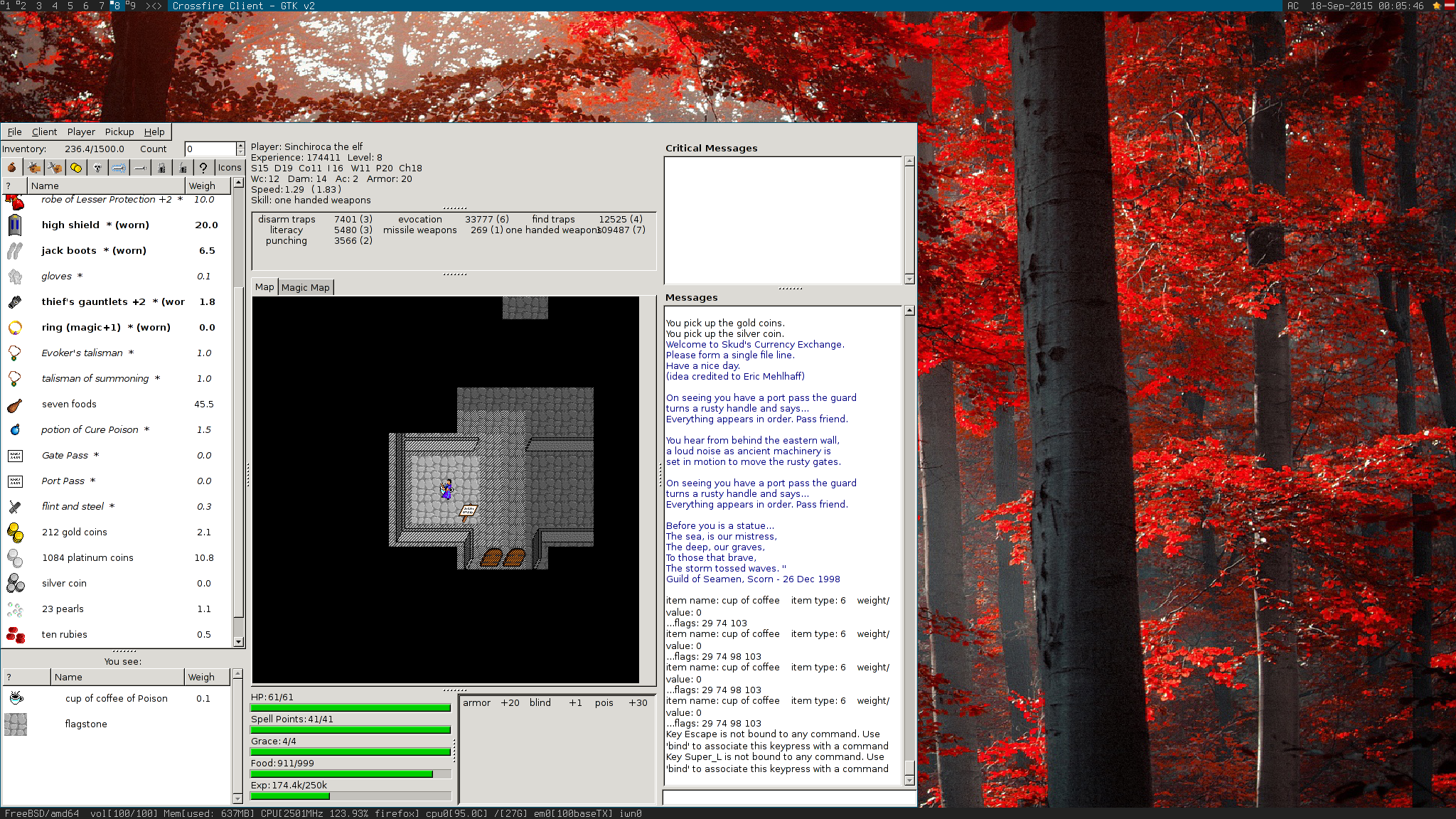
Task: Show applied items inventory tab
Action: click(x=33, y=168)
